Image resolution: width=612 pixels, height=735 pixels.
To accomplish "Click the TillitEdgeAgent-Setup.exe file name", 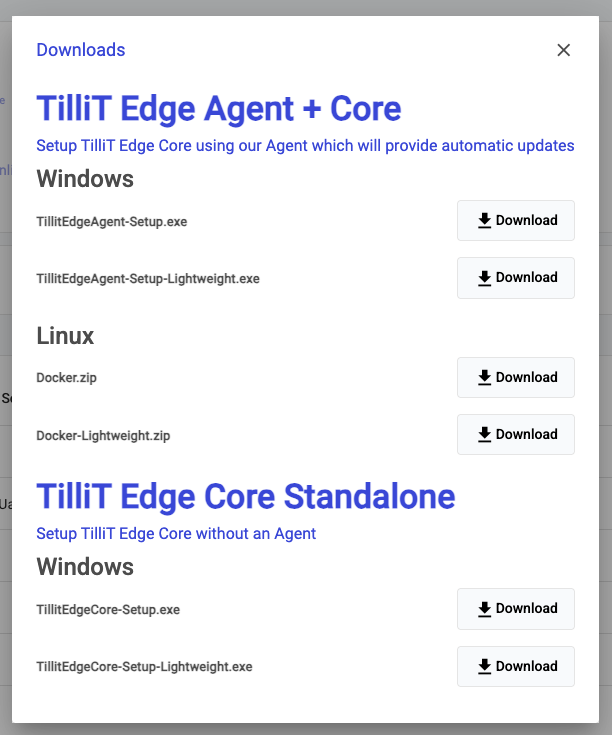I will pyautogui.click(x=112, y=222).
